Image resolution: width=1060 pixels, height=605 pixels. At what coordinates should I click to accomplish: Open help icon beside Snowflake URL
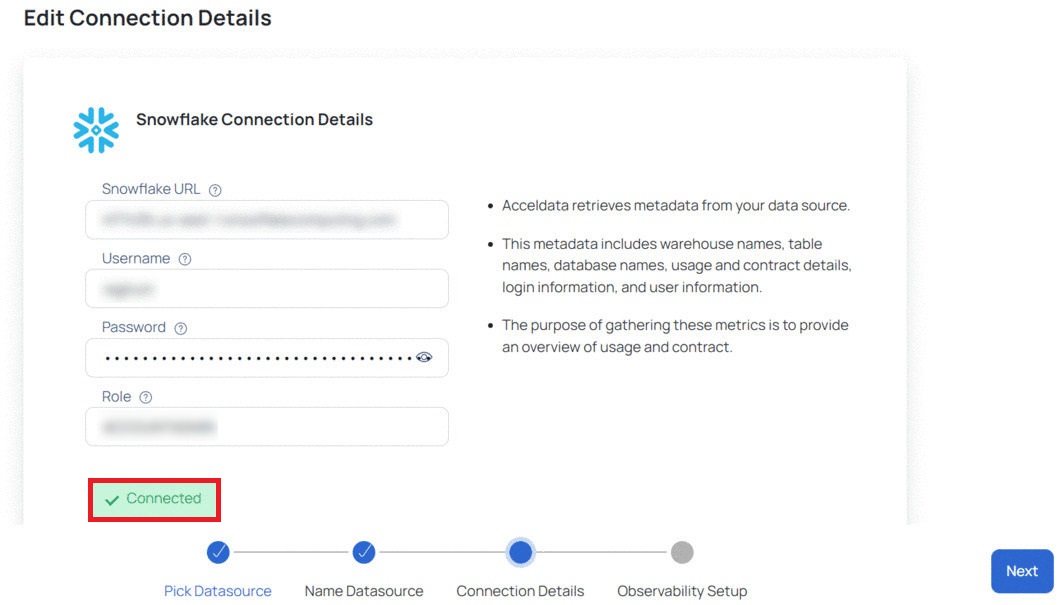215,191
